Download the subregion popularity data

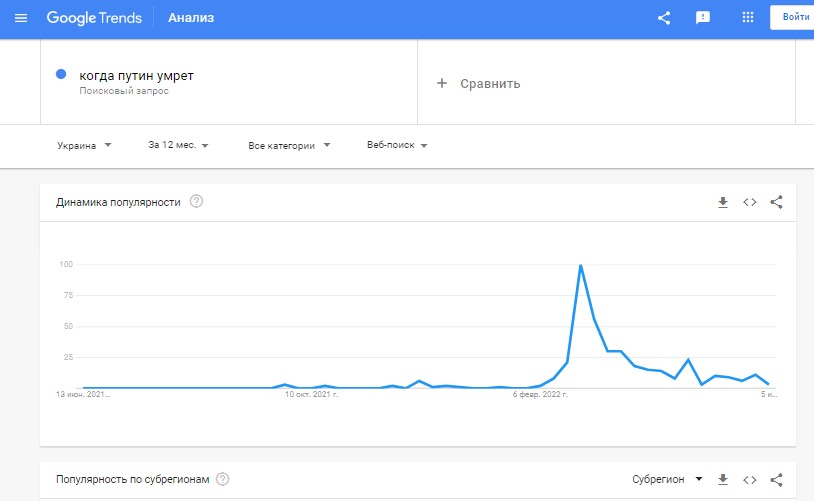723,480
